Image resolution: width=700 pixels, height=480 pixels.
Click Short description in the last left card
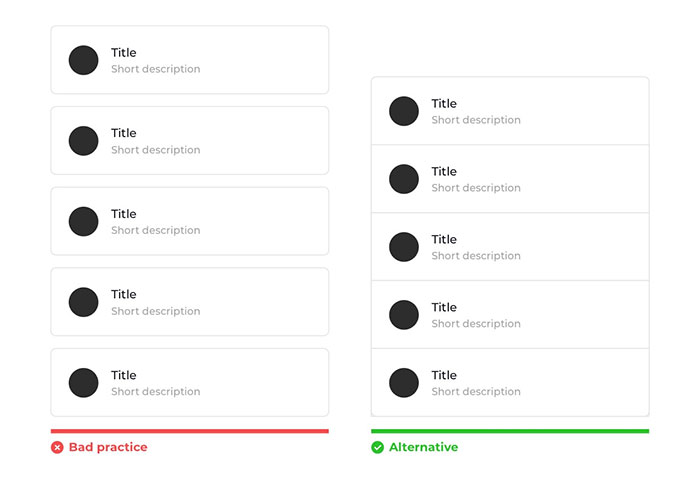(x=156, y=392)
